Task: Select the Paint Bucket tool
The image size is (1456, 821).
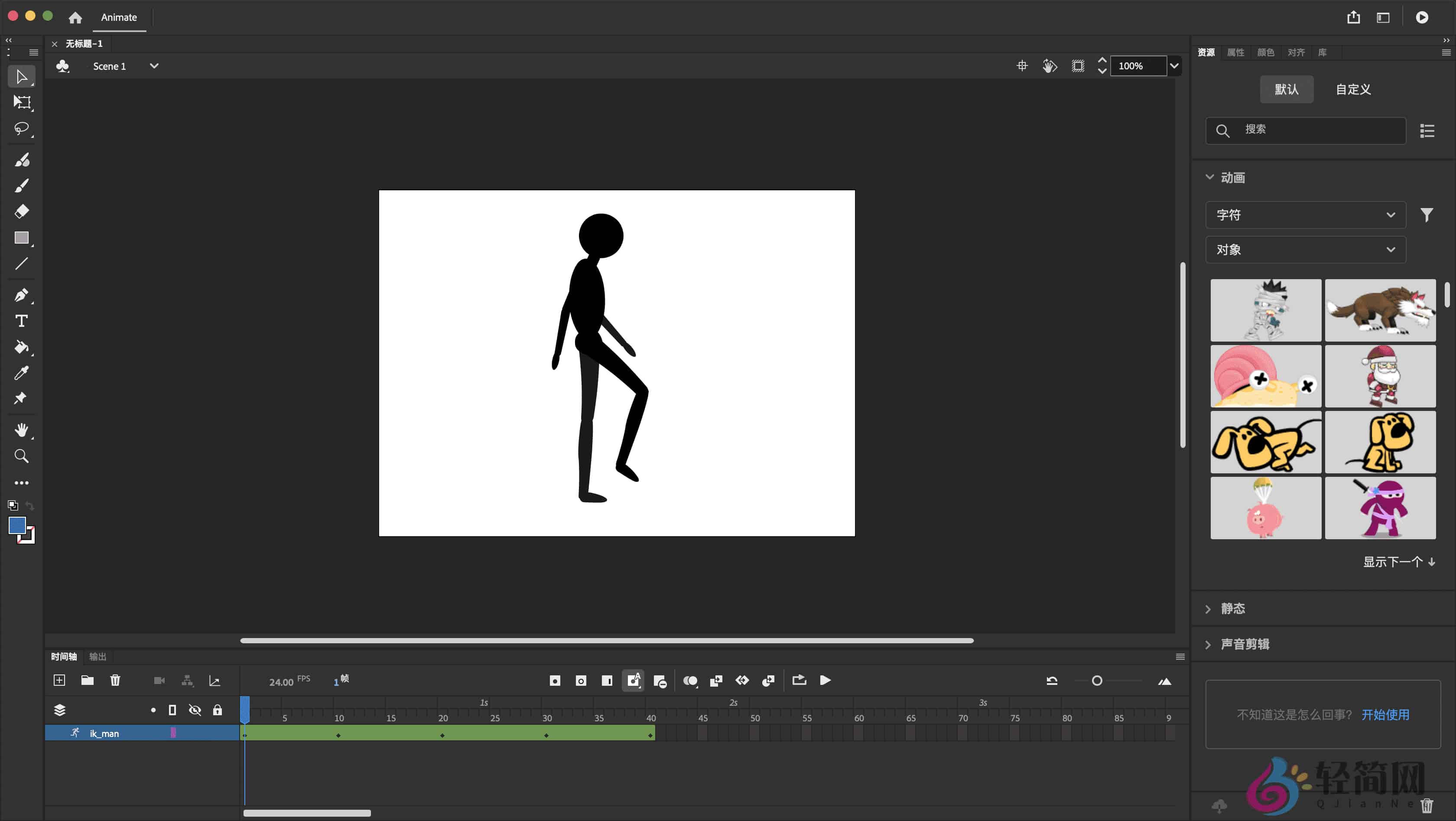Action: tap(22, 347)
